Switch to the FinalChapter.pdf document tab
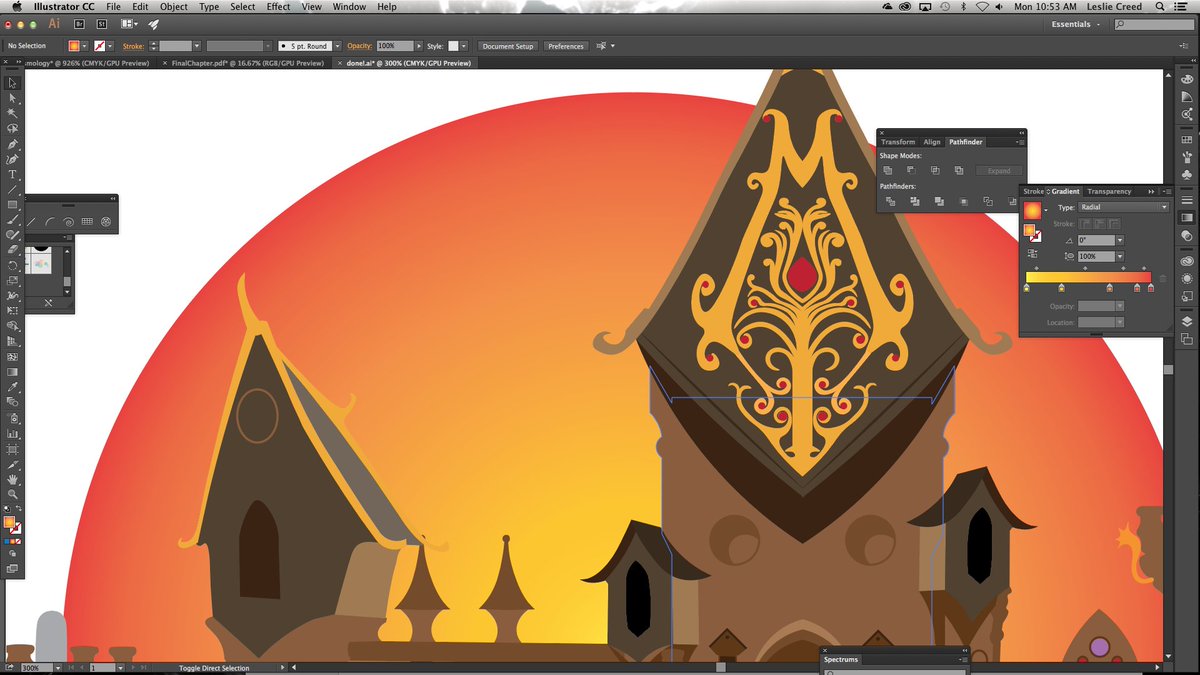Screen dimensions: 1200x675 coord(247,63)
